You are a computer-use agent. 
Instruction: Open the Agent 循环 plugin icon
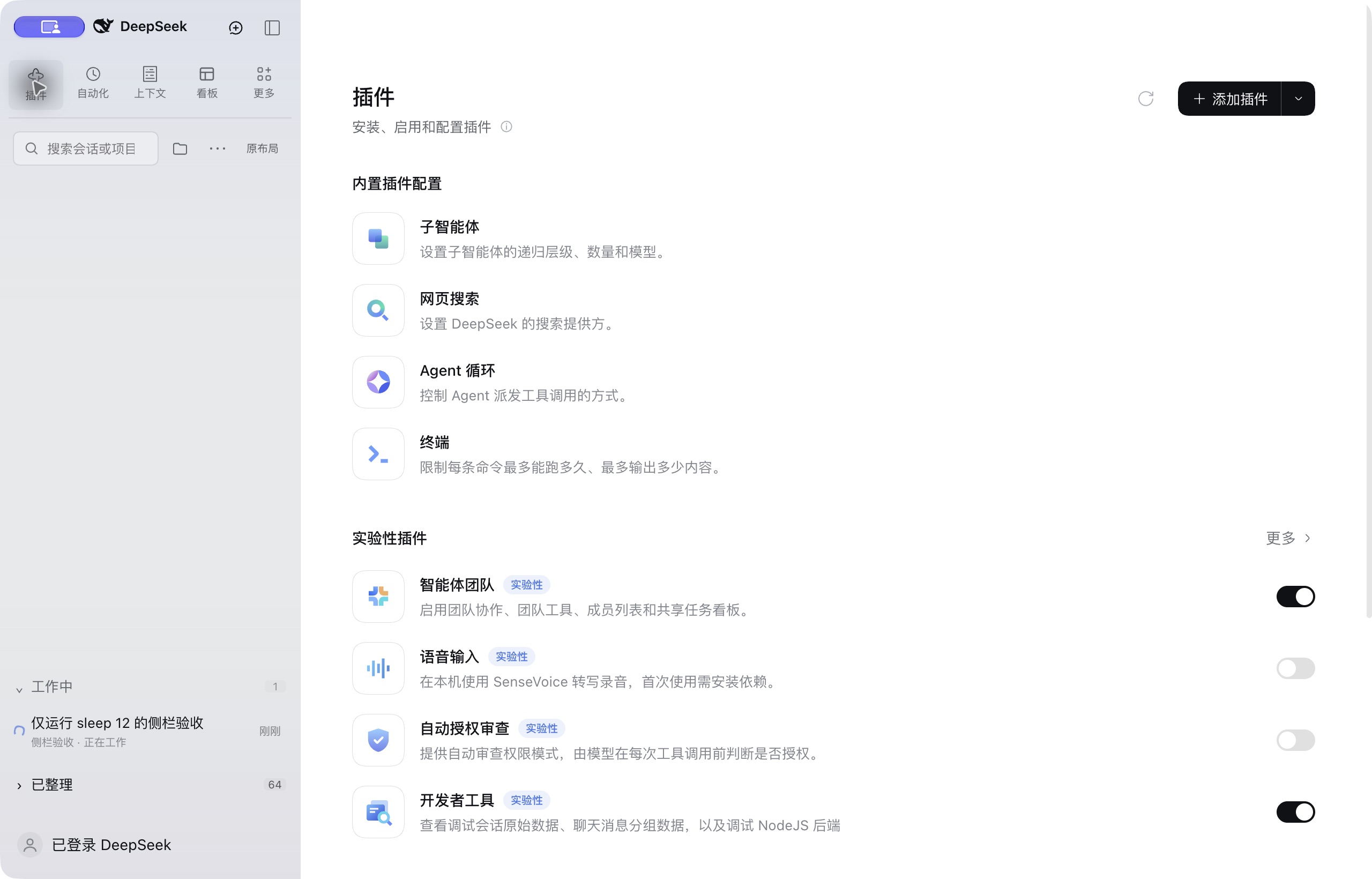tap(378, 383)
